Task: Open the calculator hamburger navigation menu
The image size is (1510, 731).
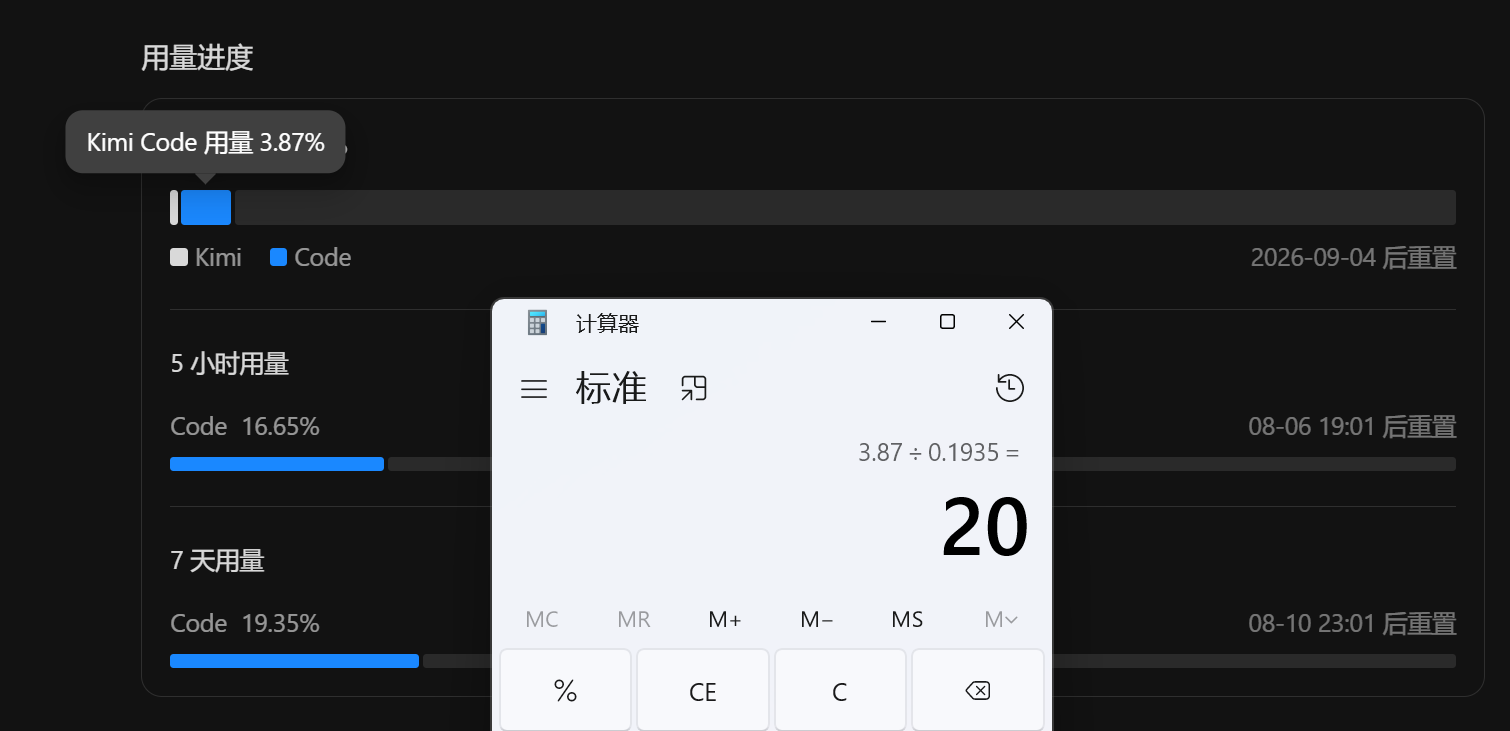Action: coord(534,389)
